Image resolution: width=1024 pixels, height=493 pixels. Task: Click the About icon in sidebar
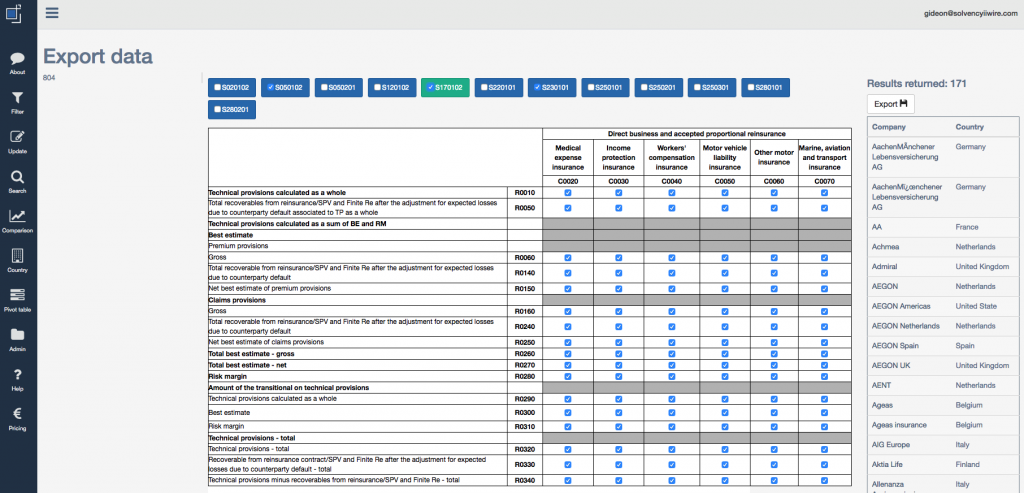point(17,61)
